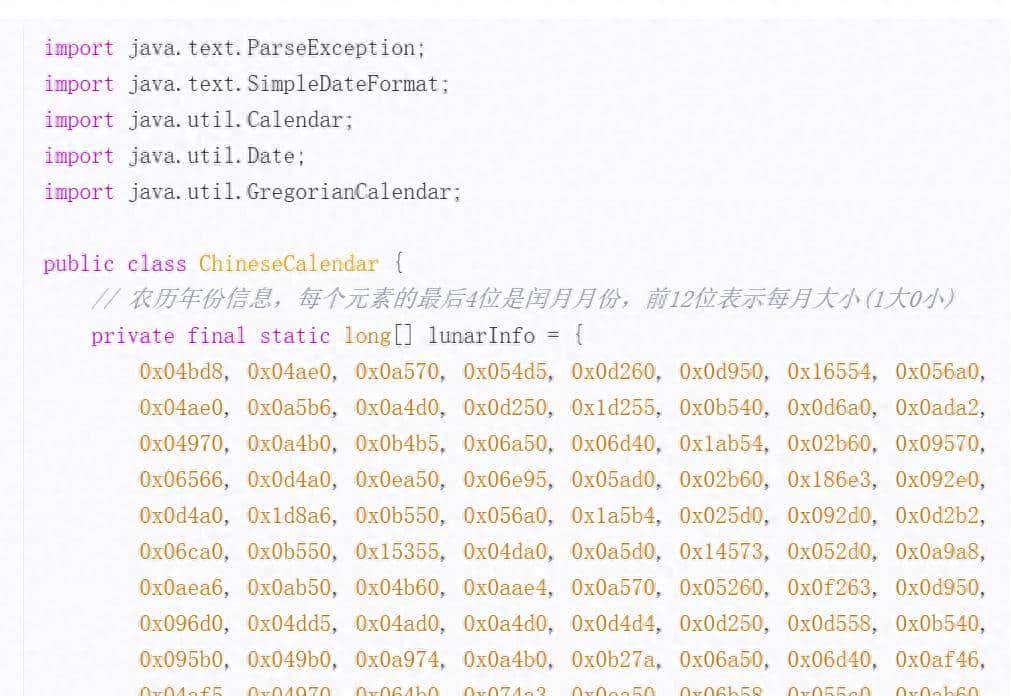The width and height of the screenshot is (1011, 696).
Task: Click the SimpleDateFormat import statement
Action: click(x=246, y=84)
